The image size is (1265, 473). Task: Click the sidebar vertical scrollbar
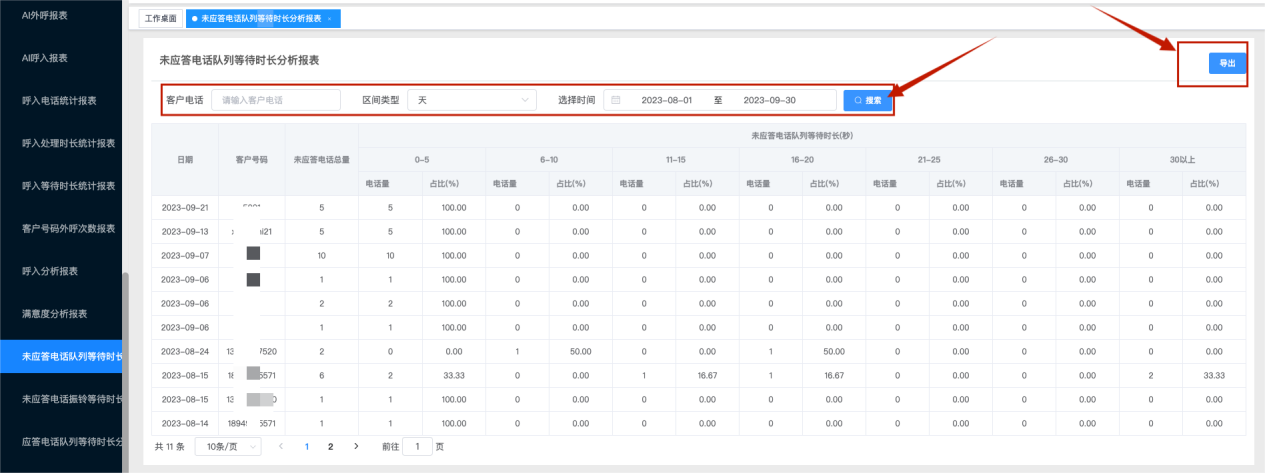tap(125, 370)
